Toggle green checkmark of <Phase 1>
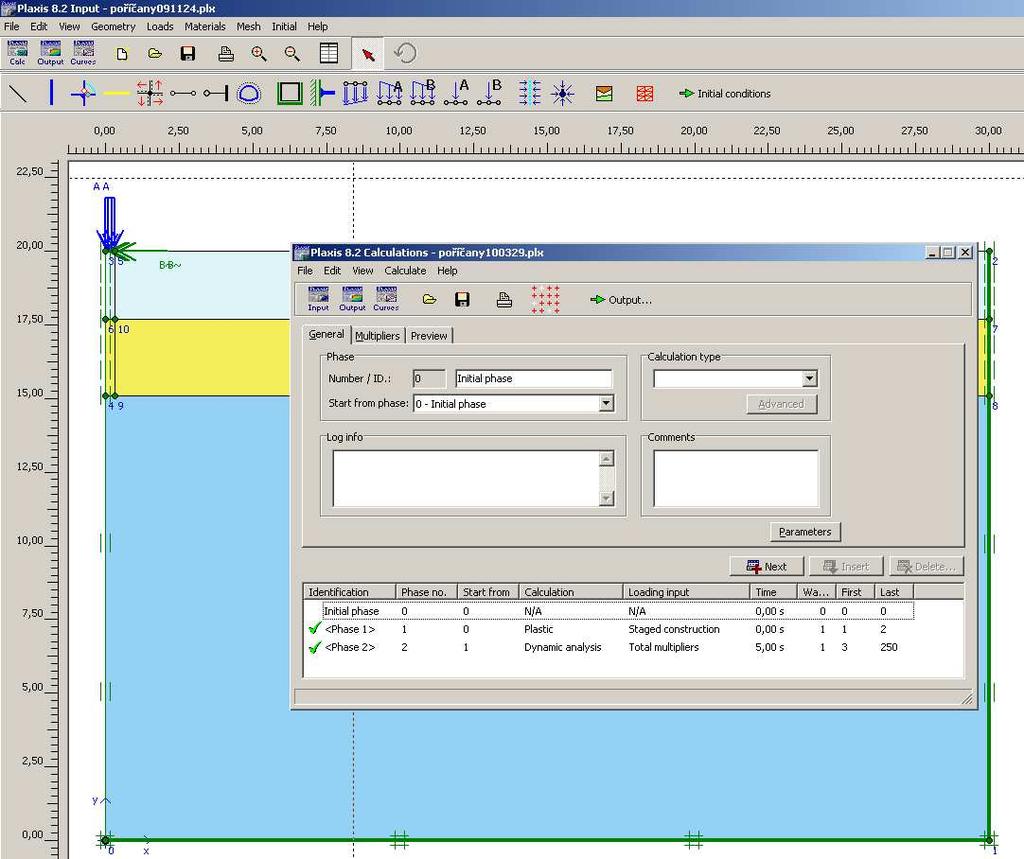The height and width of the screenshot is (859, 1024). [x=315, y=628]
